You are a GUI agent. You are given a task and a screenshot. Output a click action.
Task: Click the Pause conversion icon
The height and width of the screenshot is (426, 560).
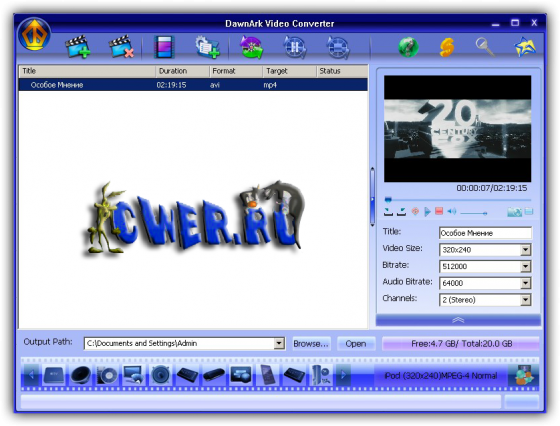295,47
